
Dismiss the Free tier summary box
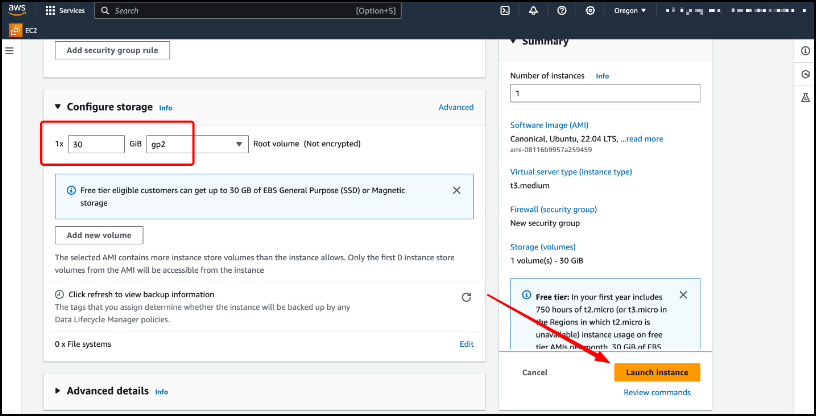point(683,295)
